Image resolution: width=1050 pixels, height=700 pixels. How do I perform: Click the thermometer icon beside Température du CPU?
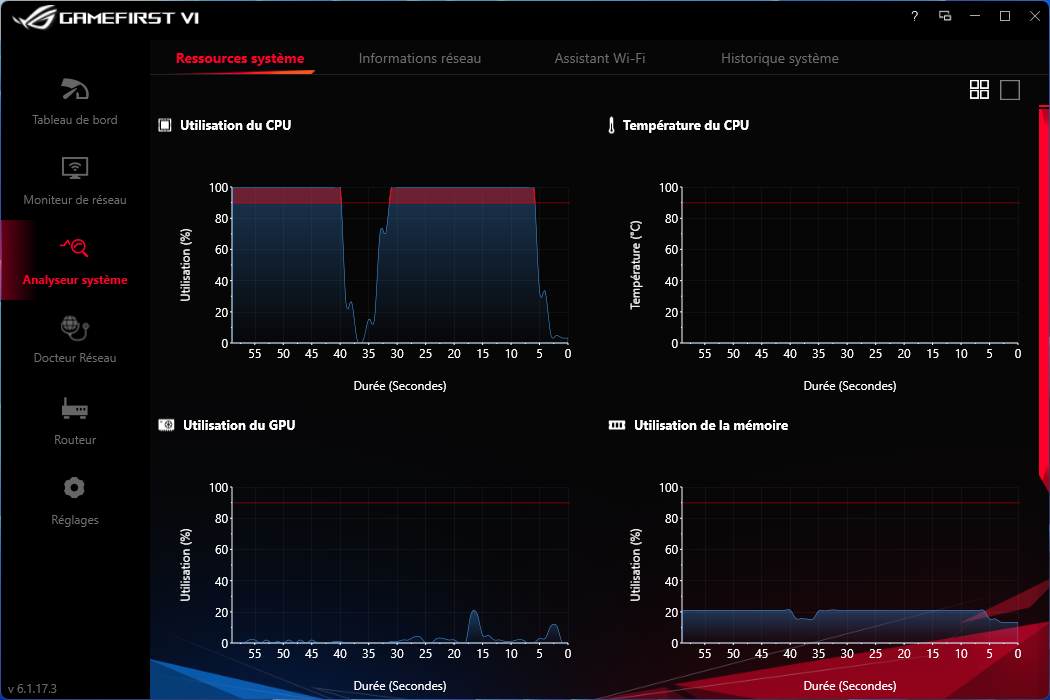click(611, 125)
